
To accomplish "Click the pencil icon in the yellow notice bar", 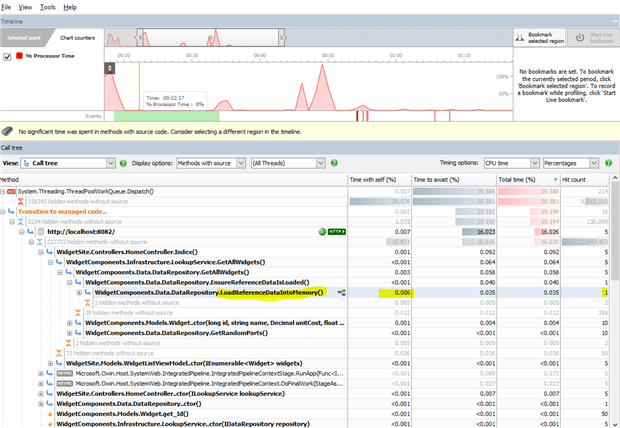I will coord(8,131).
